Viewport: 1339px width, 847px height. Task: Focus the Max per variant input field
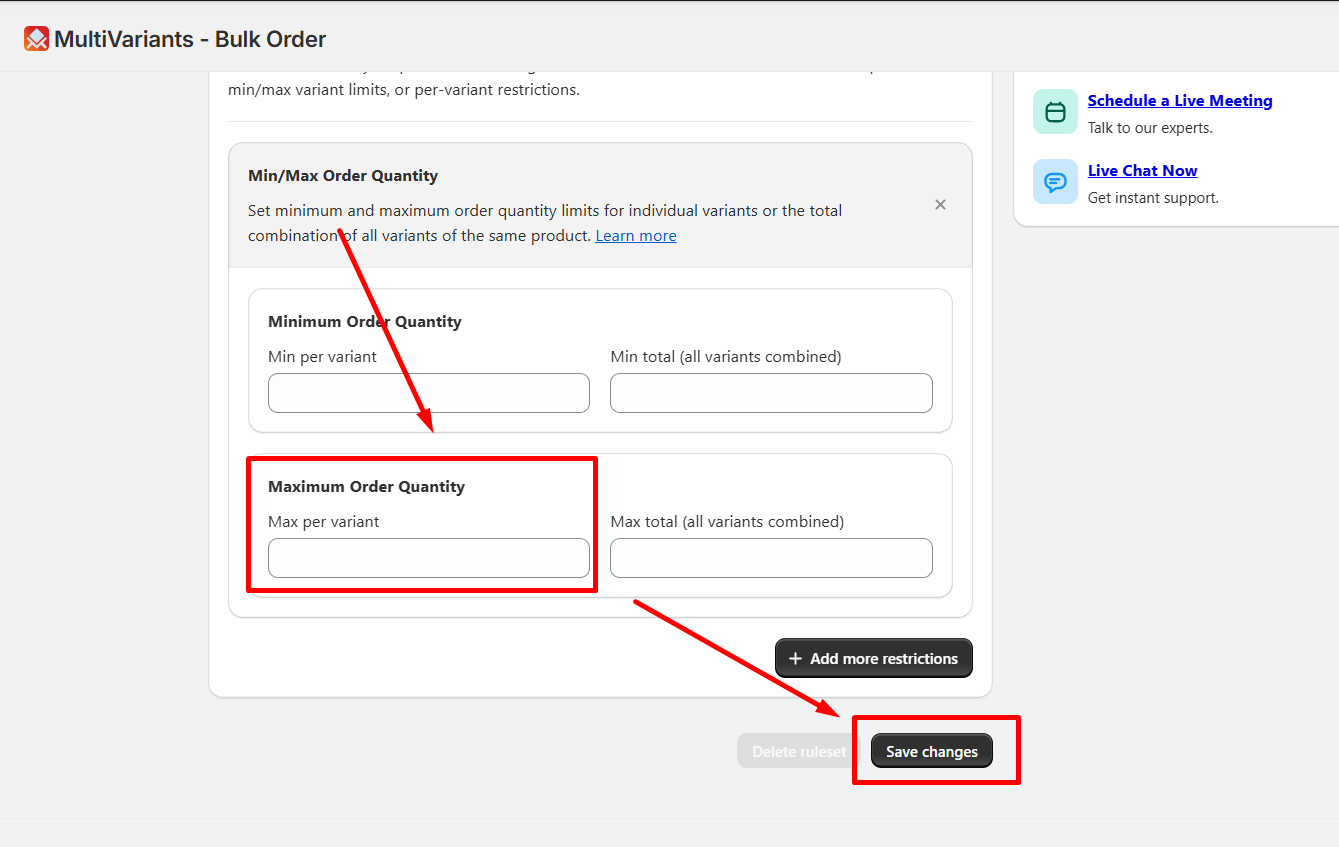(429, 558)
